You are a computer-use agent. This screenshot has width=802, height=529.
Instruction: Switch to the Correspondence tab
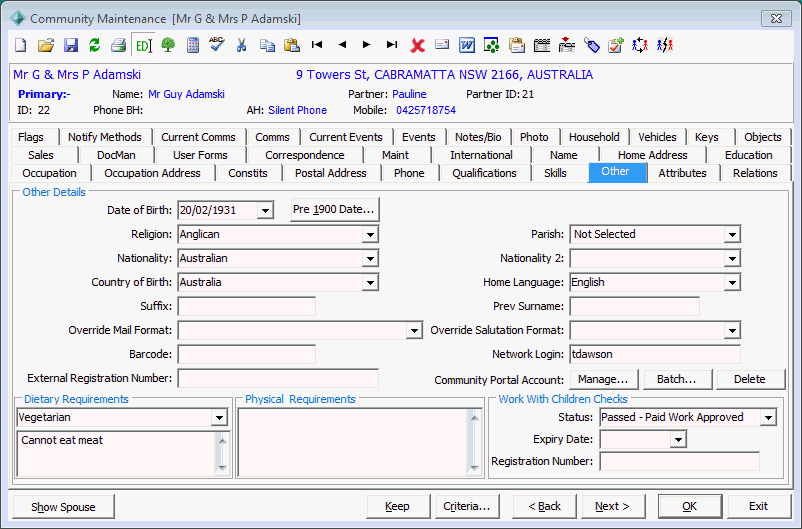305,155
